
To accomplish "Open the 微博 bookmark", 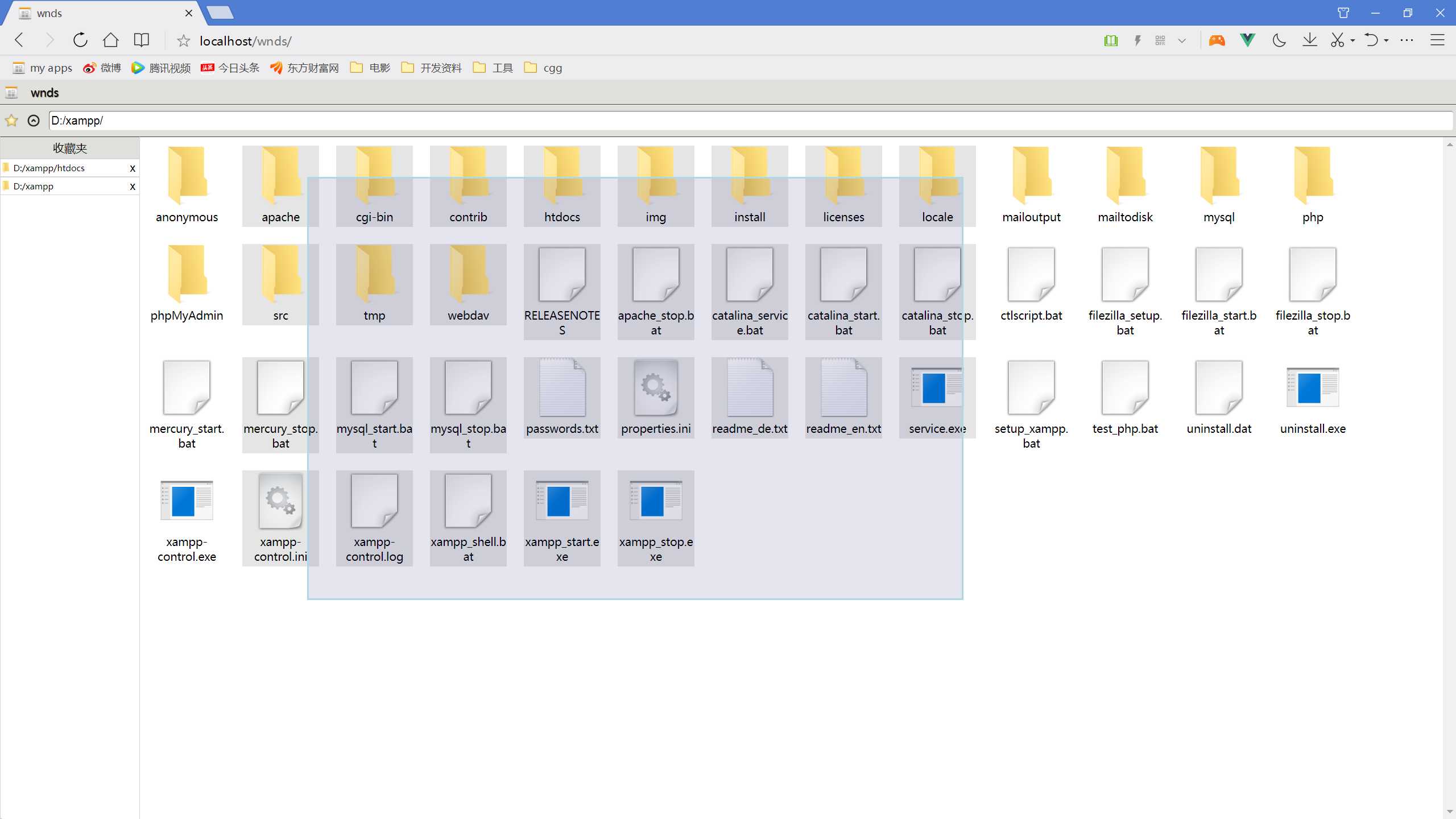I will [102, 68].
